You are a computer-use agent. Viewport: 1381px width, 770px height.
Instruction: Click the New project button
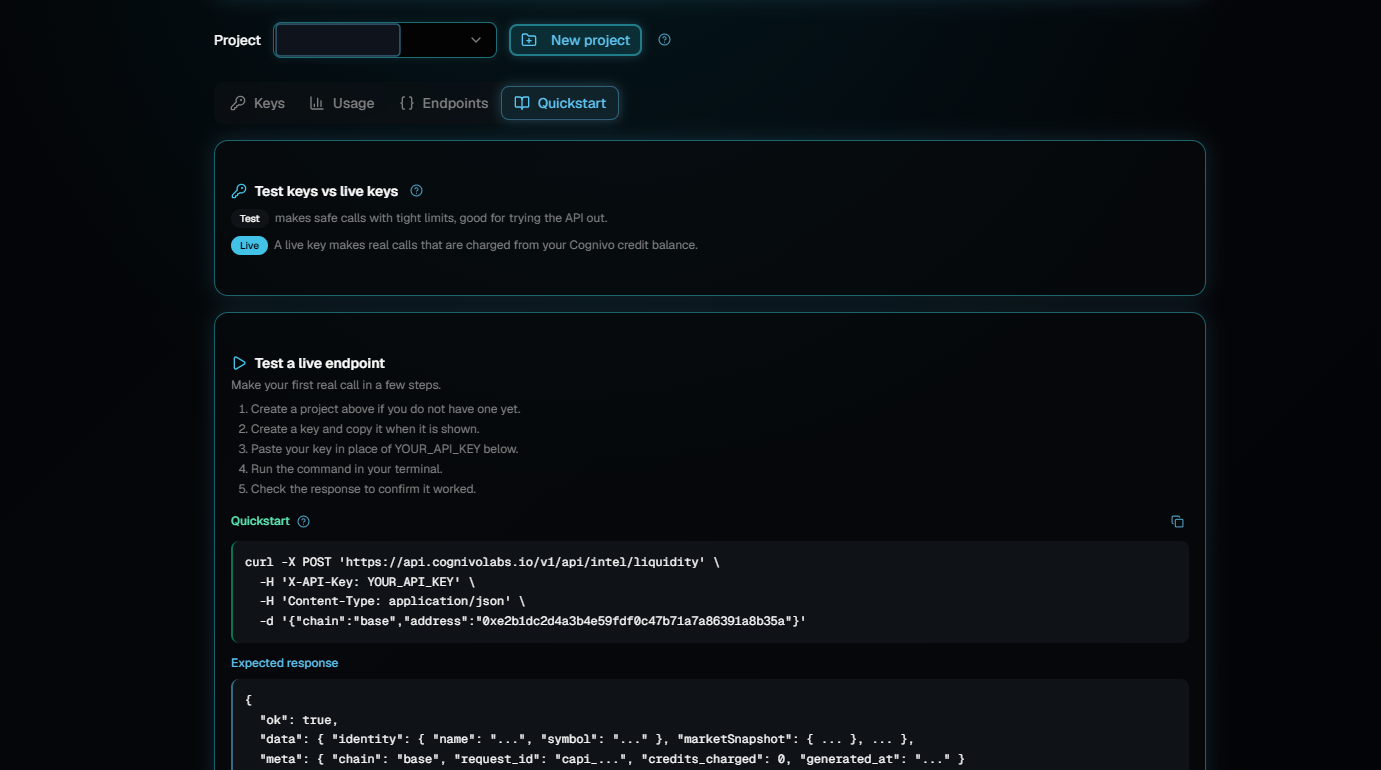[575, 40]
